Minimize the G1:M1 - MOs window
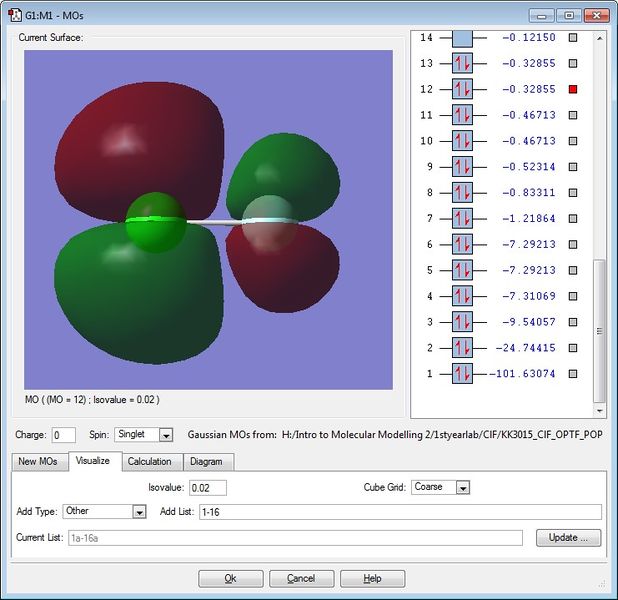This screenshot has width=618, height=600. click(542, 16)
